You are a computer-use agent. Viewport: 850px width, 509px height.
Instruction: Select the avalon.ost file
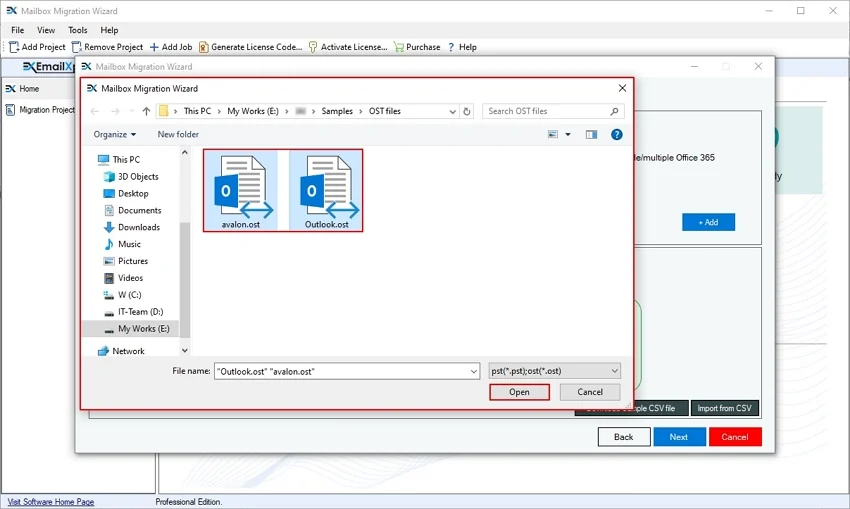tap(241, 190)
